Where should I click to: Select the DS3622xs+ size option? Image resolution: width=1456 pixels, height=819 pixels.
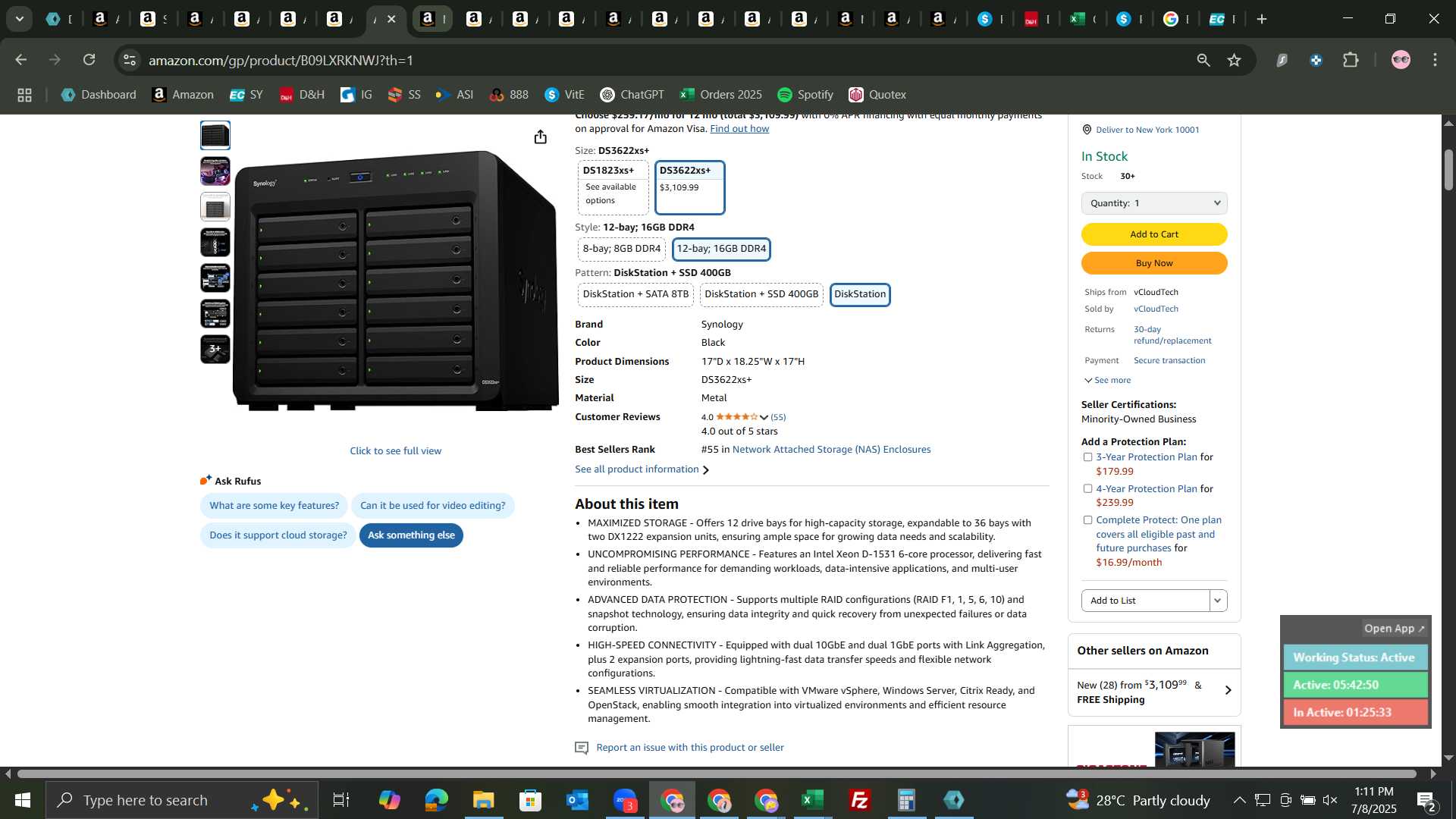pyautogui.click(x=689, y=187)
